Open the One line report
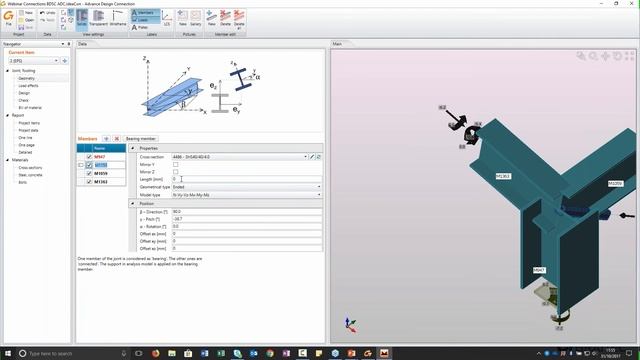The height and width of the screenshot is (360, 640). (x=25, y=138)
